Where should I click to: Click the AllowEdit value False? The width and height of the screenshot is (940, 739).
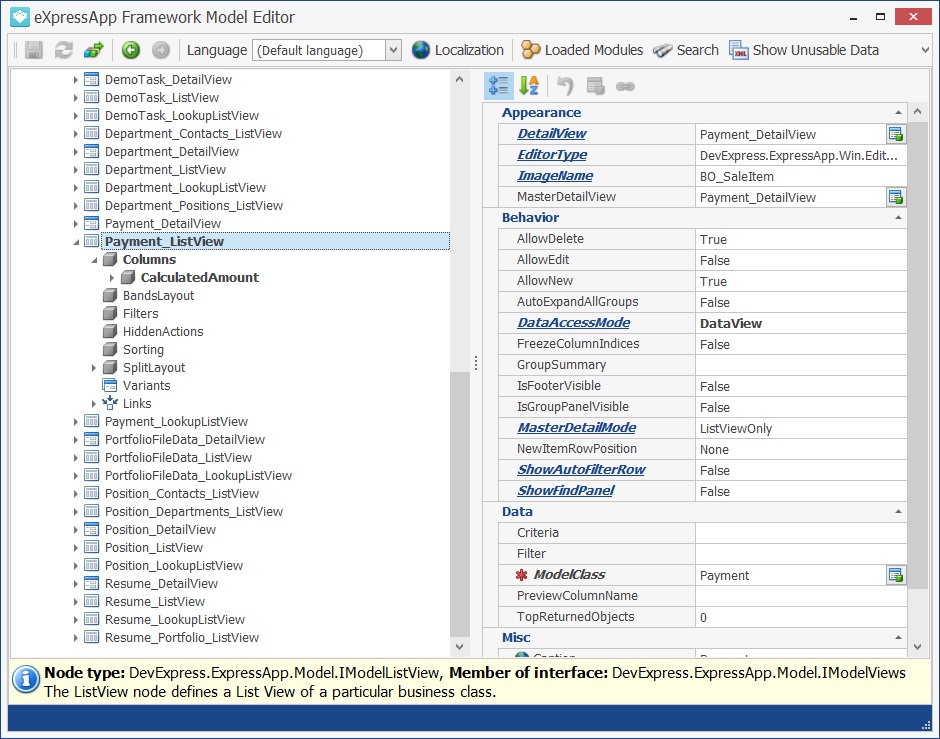(x=715, y=260)
